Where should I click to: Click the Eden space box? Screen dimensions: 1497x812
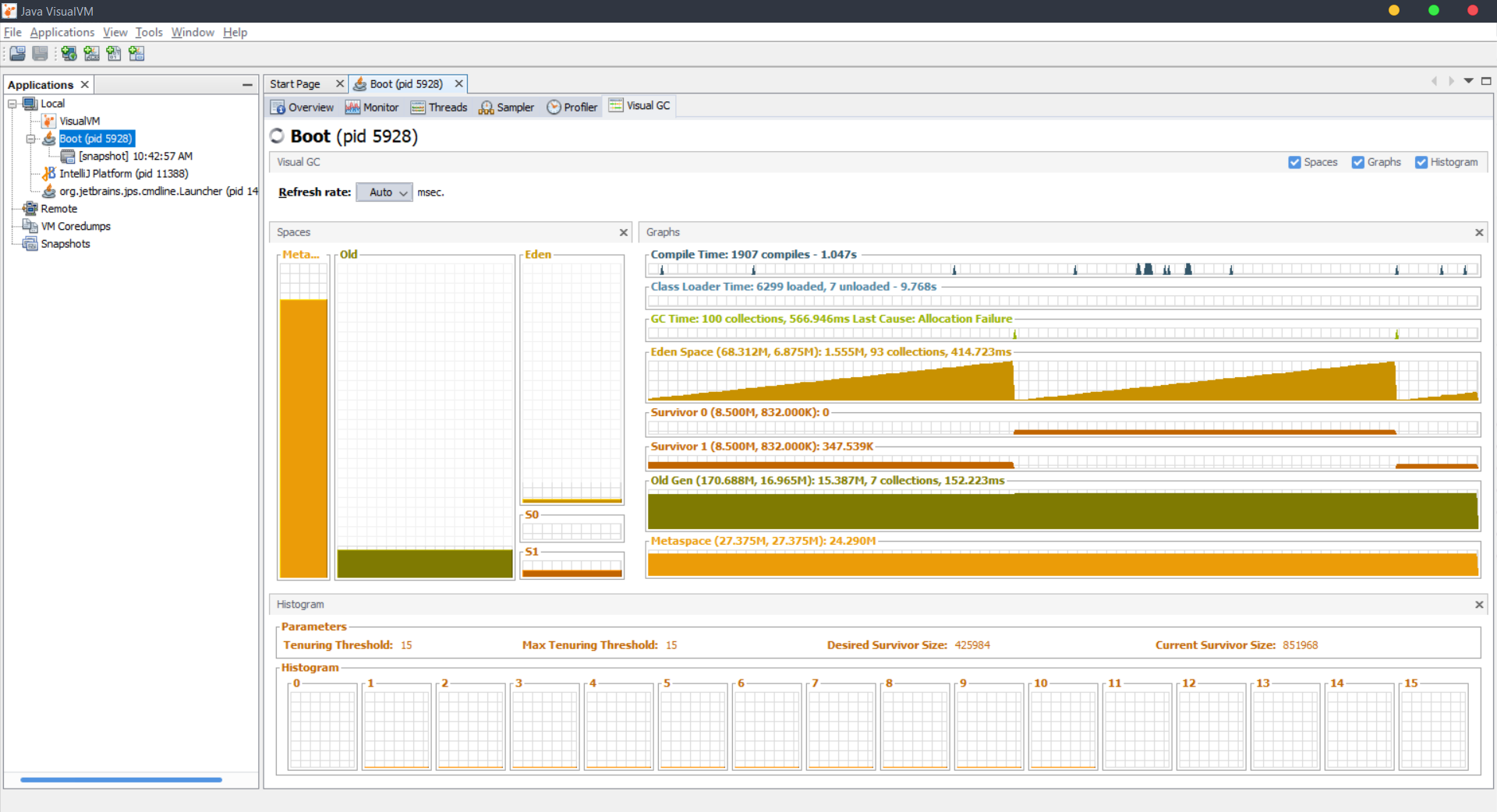(572, 382)
